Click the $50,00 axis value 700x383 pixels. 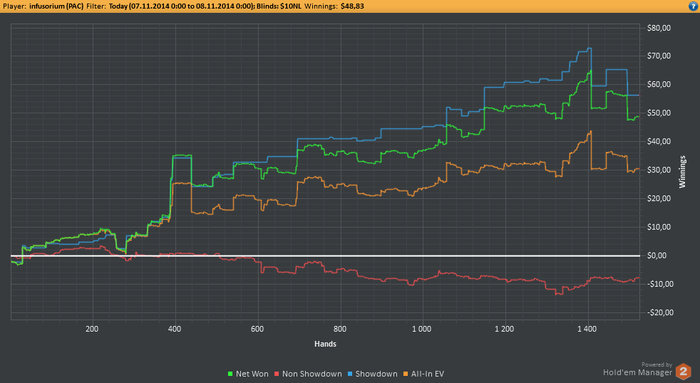click(x=659, y=113)
